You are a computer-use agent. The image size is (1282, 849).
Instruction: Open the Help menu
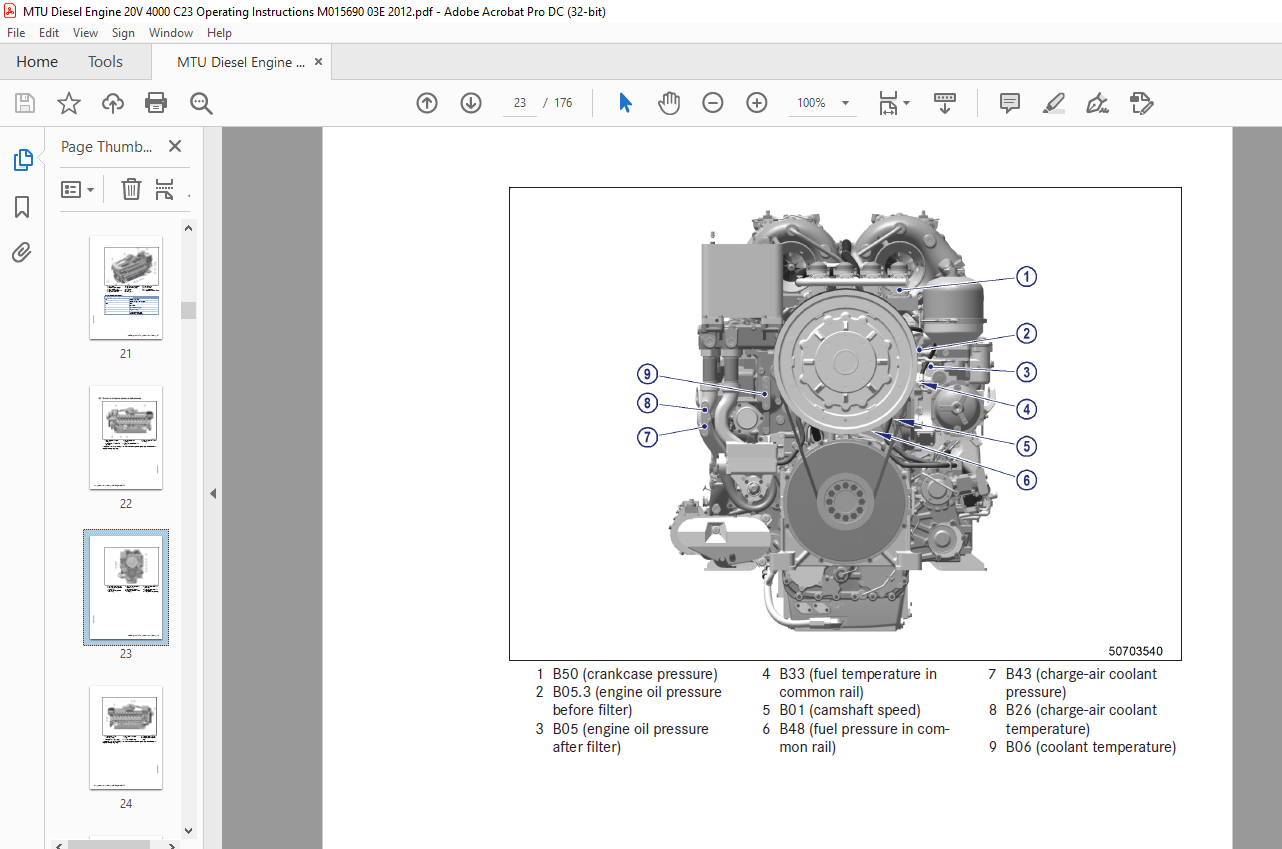pos(219,33)
